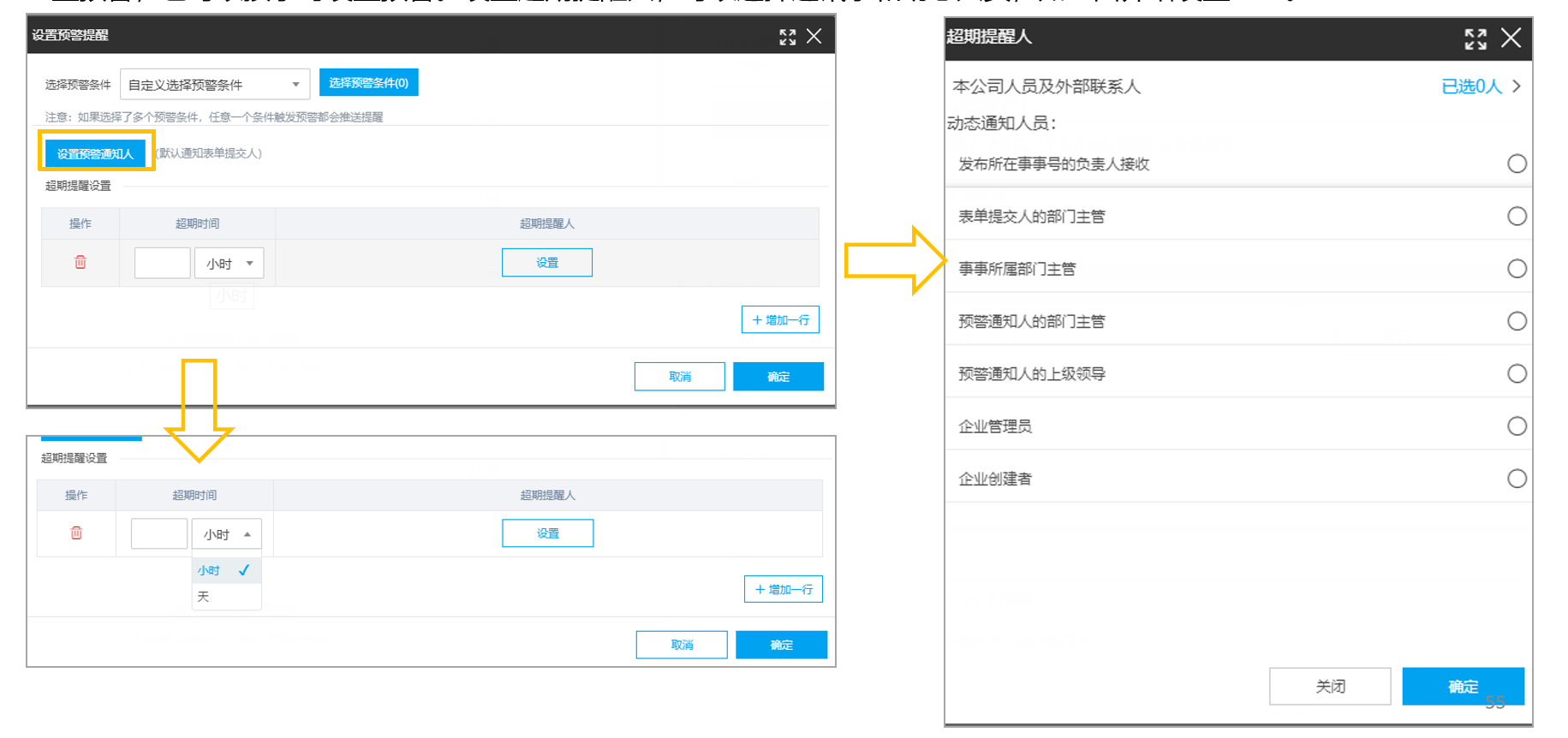Click 设置预警通知人 button
1568x738 pixels.
point(96,154)
